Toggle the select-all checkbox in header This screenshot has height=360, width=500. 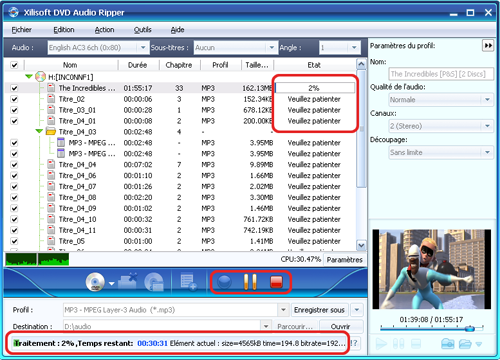point(14,65)
